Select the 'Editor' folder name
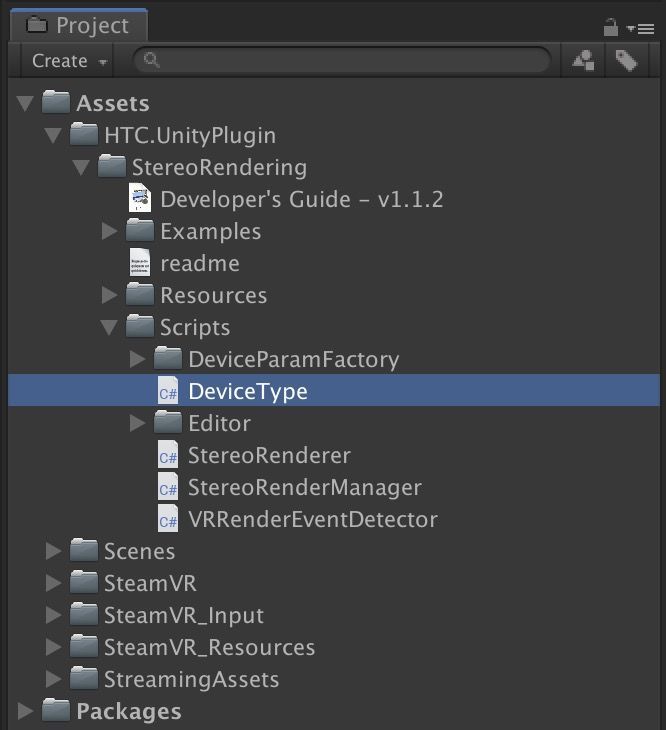 pos(220,424)
